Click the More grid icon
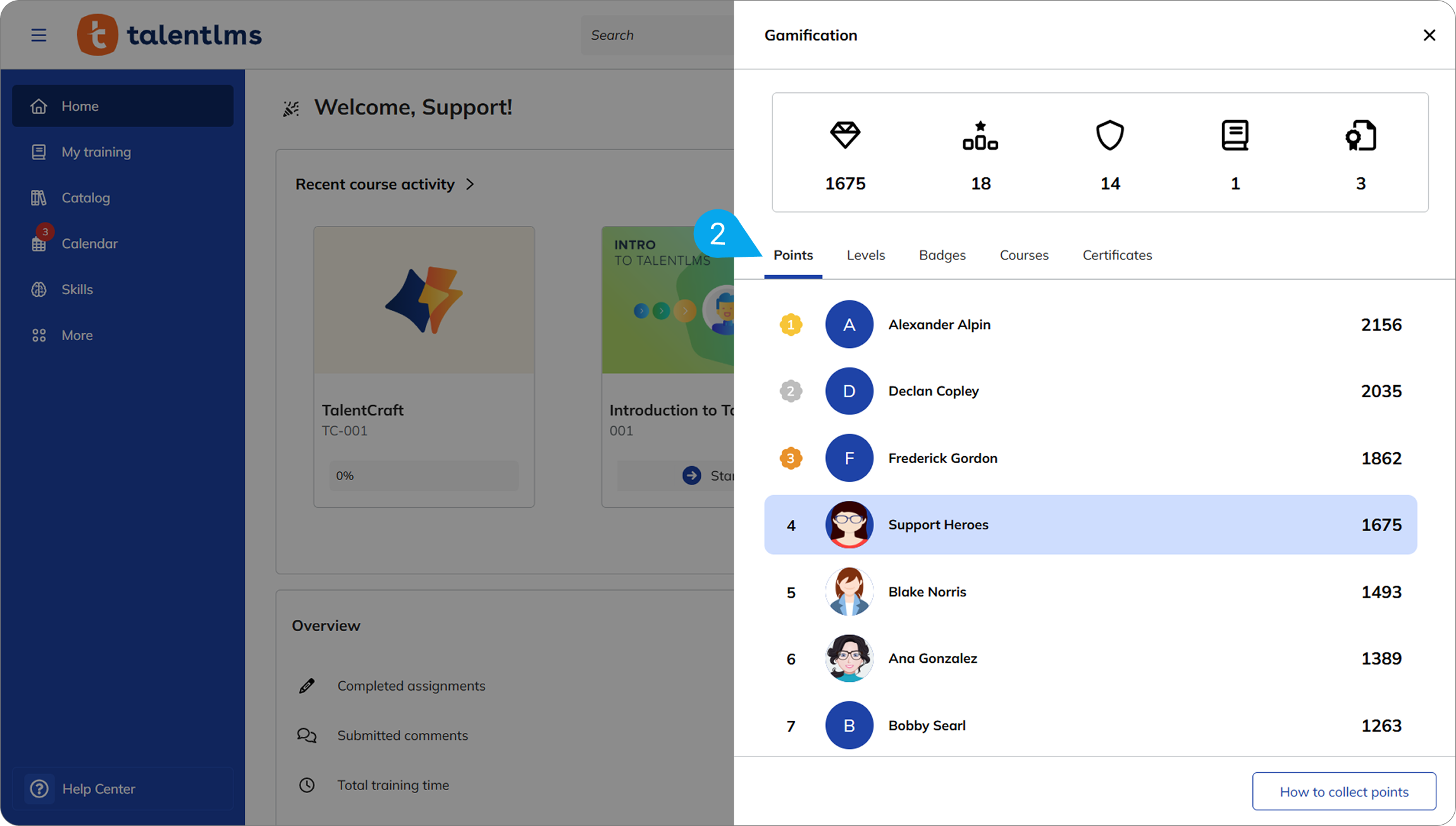The image size is (1456, 826). tap(39, 335)
